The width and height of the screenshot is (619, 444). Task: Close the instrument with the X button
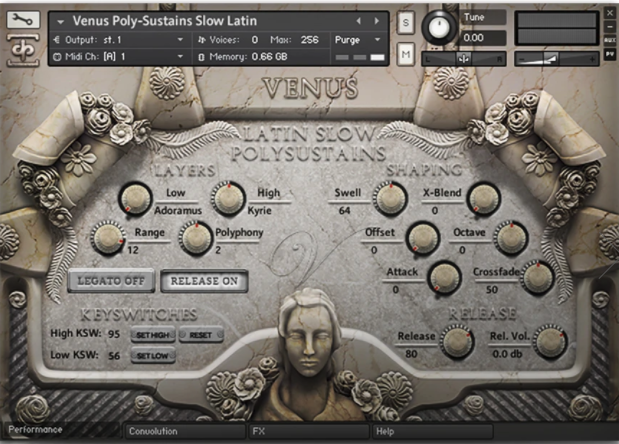pyautogui.click(x=610, y=13)
